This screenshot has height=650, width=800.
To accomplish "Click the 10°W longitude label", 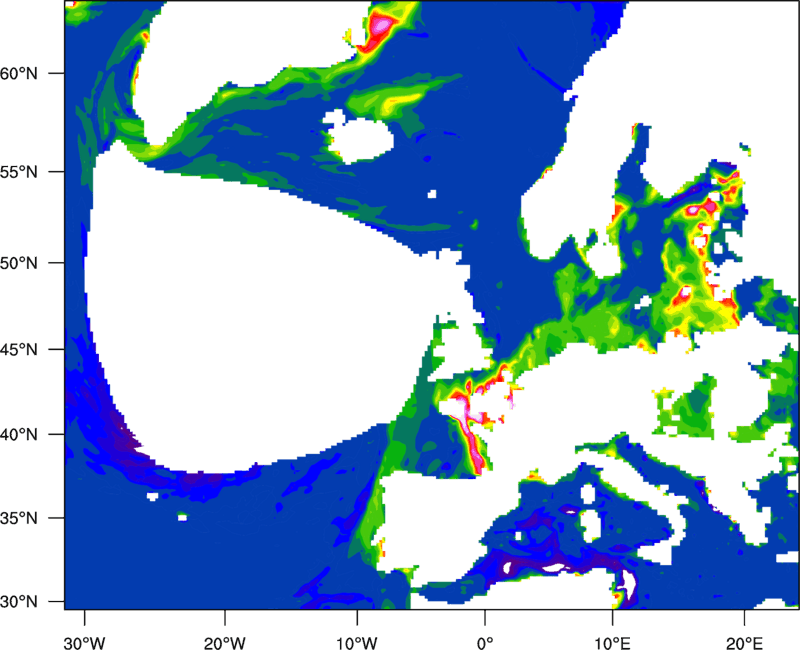I will click(357, 643).
